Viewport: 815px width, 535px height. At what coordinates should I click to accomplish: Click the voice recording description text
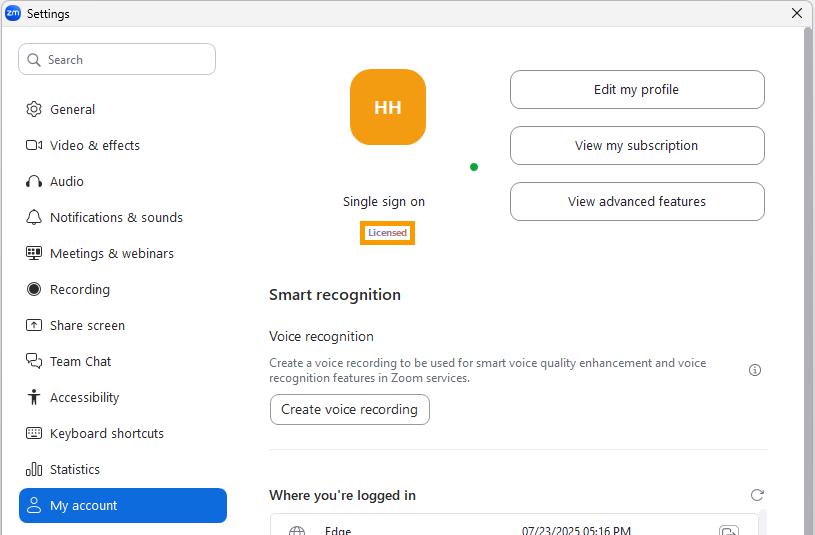tap(488, 370)
